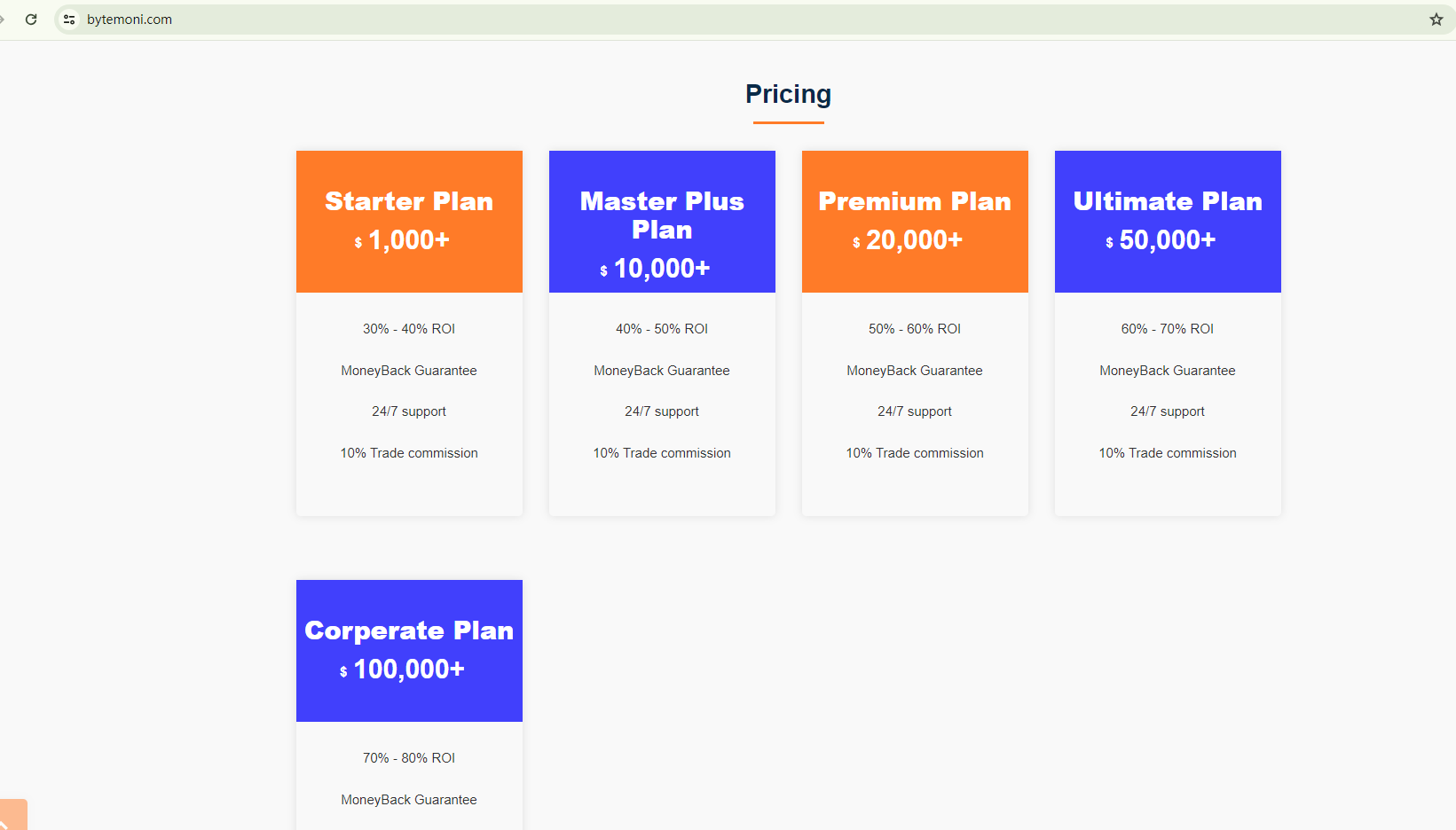Click the $50,000+ Ultimate price

click(x=1161, y=240)
